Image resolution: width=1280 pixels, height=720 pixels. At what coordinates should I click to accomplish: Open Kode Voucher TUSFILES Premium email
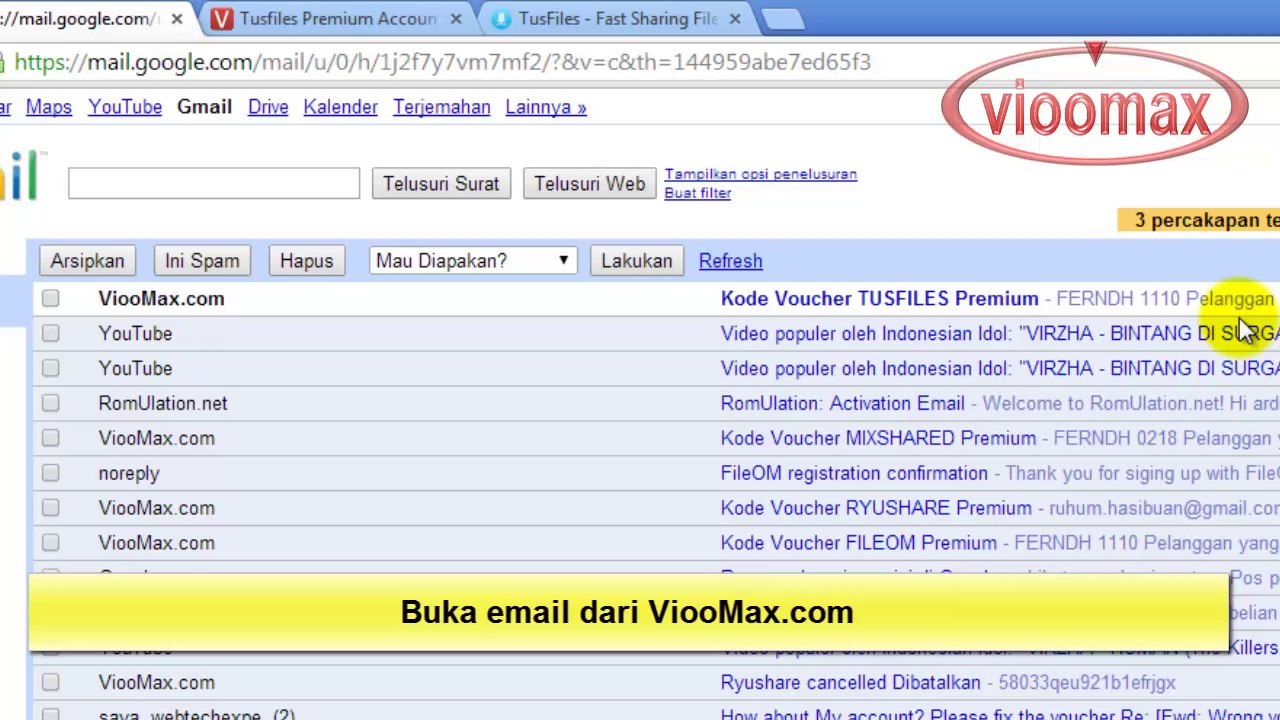pyautogui.click(x=880, y=298)
